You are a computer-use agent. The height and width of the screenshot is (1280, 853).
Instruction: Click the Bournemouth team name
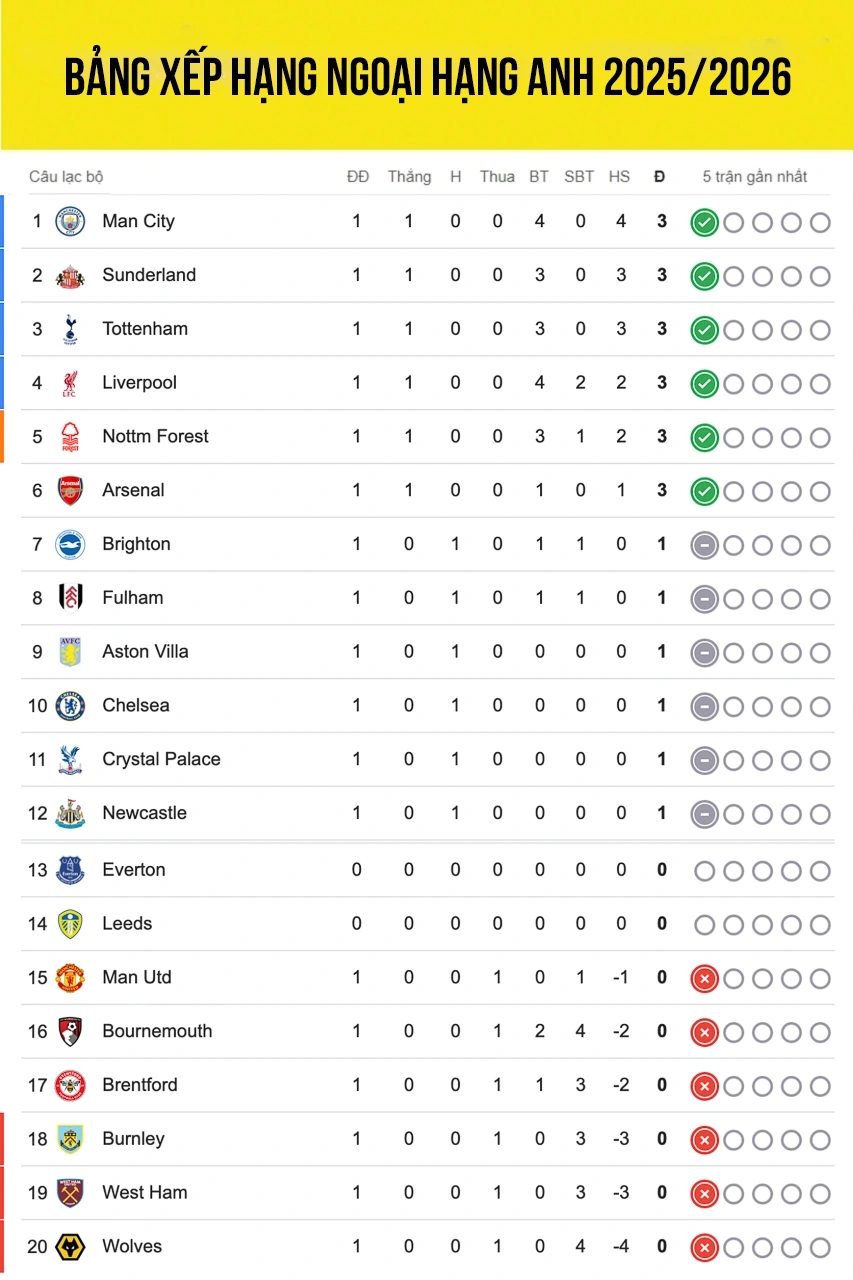coord(157,1031)
